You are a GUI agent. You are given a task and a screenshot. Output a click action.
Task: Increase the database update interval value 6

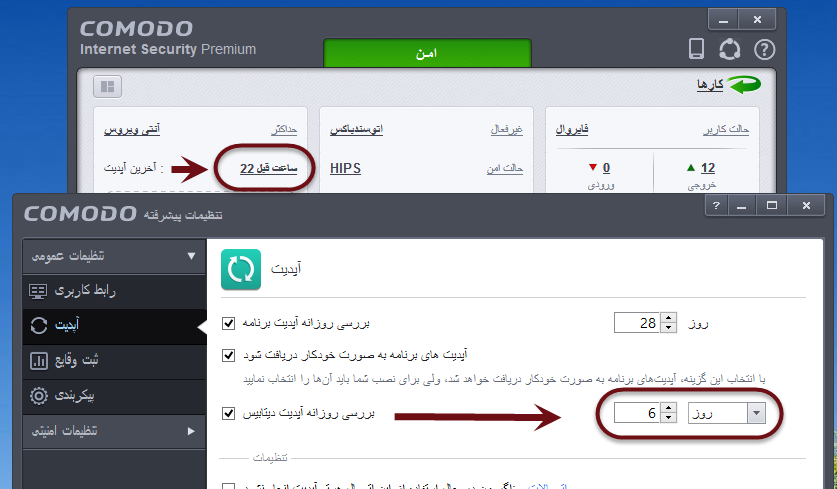tap(668, 408)
